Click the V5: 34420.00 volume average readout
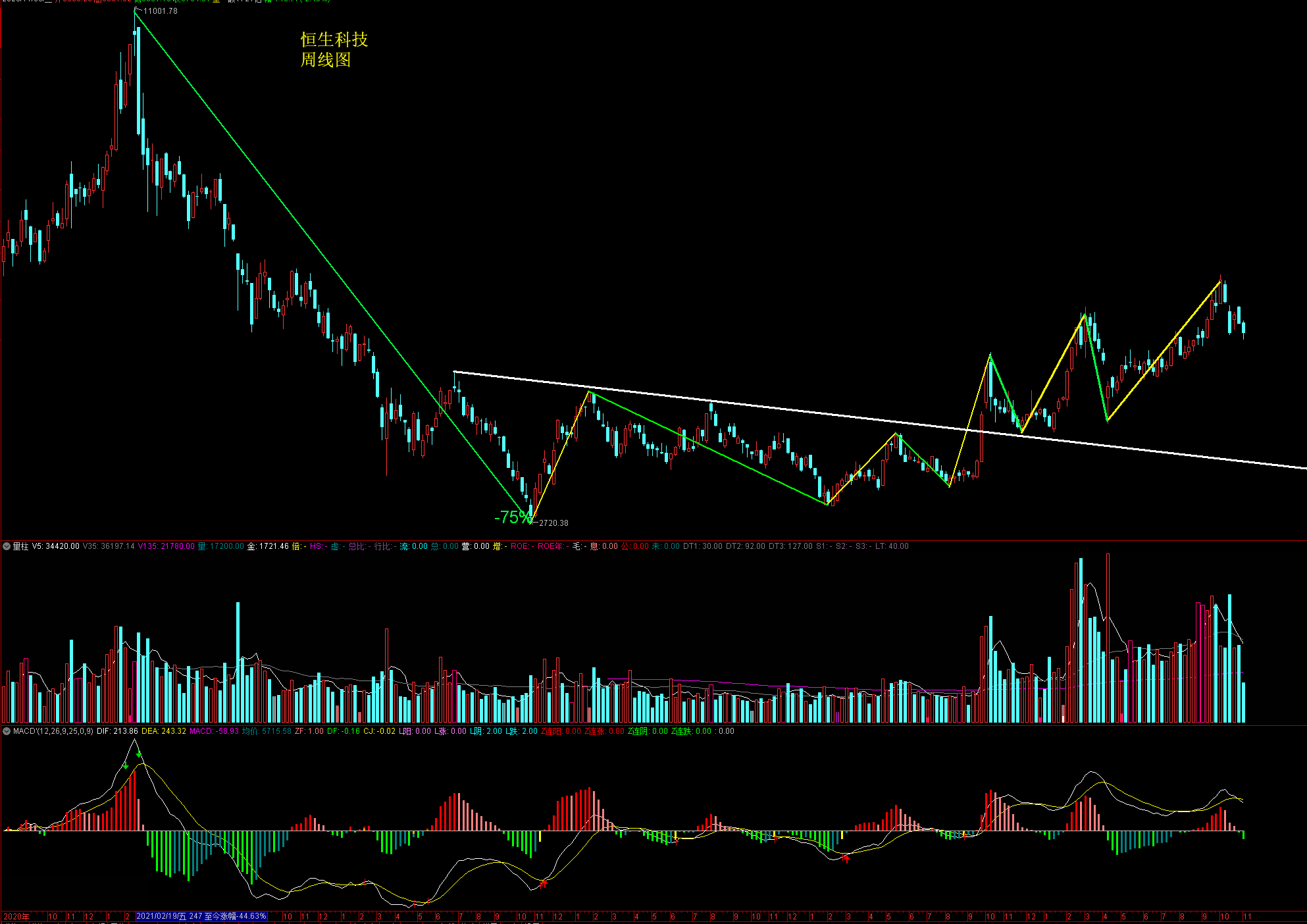 [56, 546]
